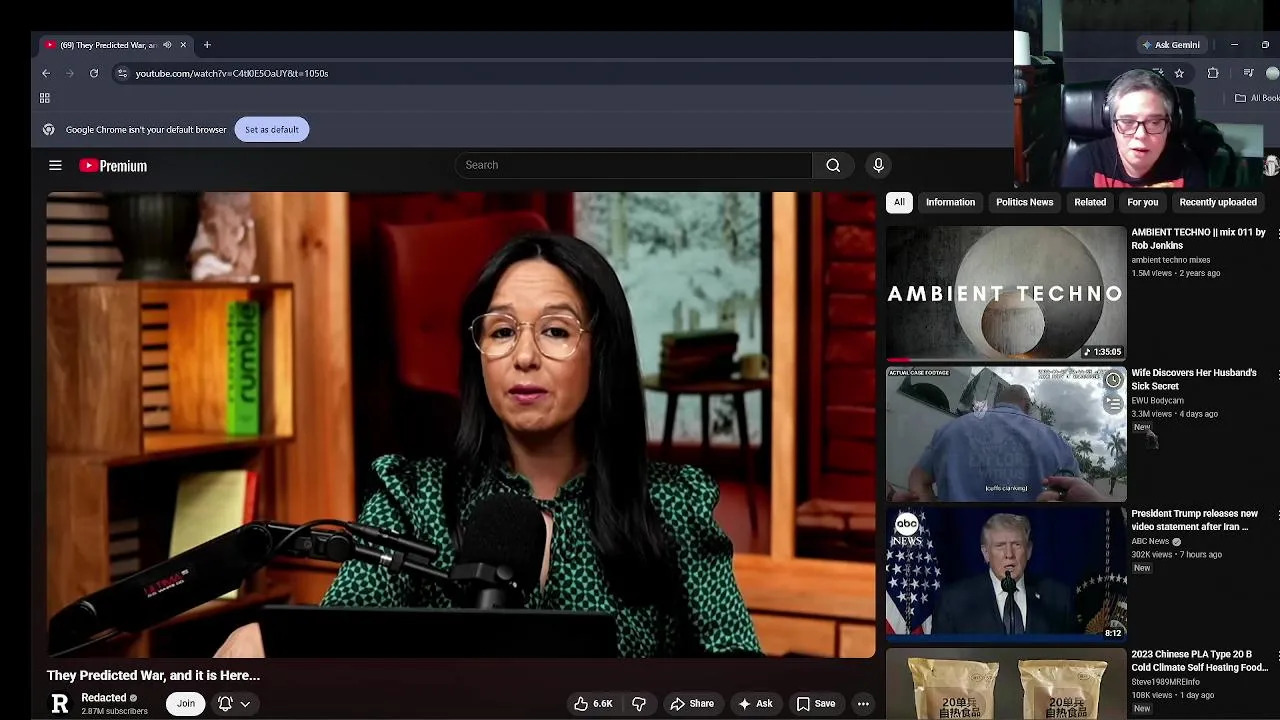Dislike the video
The width and height of the screenshot is (1280, 720).
tap(638, 704)
